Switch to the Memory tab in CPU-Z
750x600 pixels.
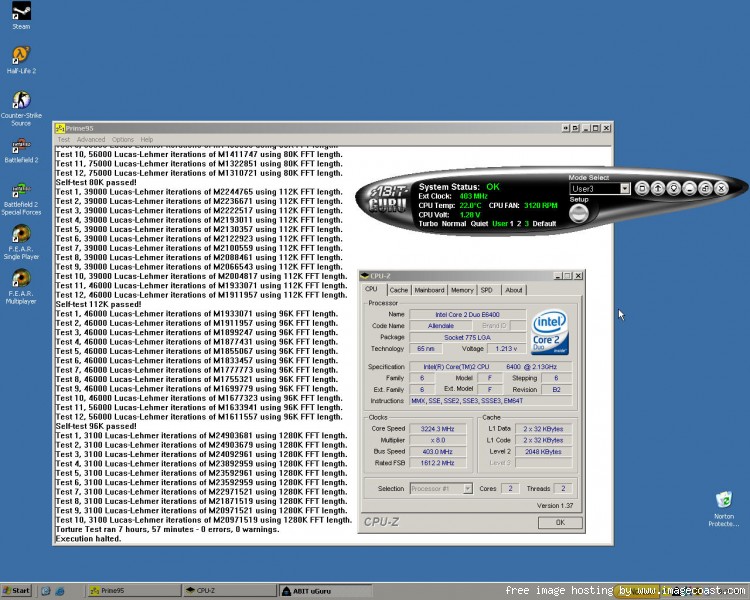[462, 290]
